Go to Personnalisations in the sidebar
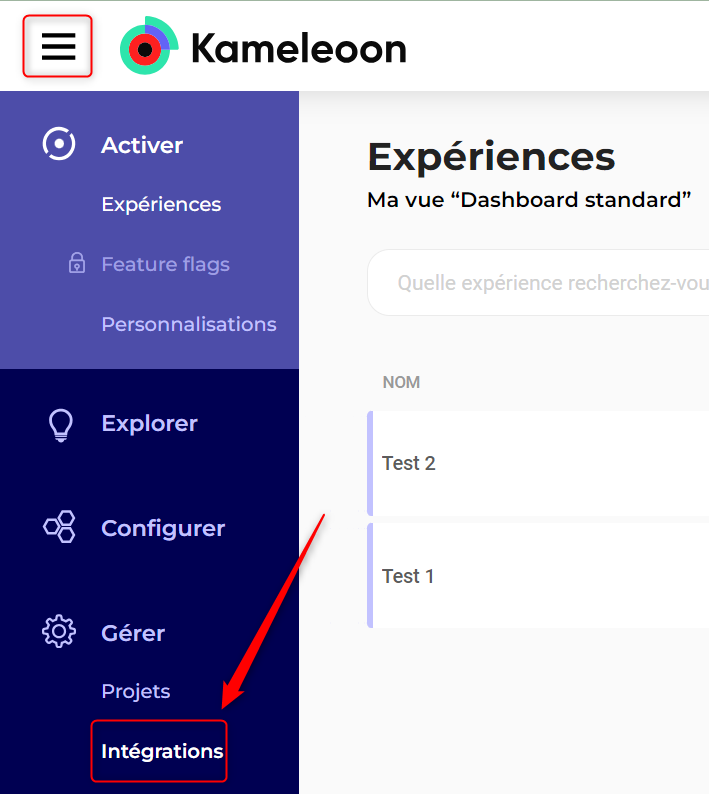Viewport: 709px width, 794px height. pos(188,324)
